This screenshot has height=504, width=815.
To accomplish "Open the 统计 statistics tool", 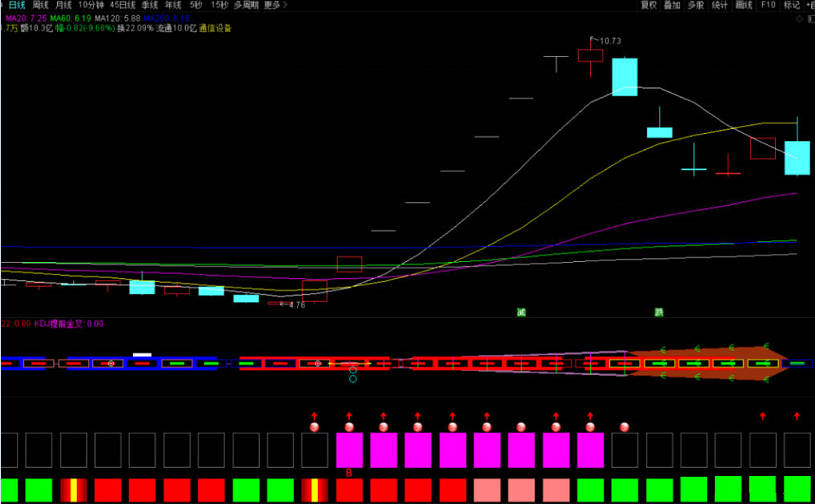I will pyautogui.click(x=720, y=5).
